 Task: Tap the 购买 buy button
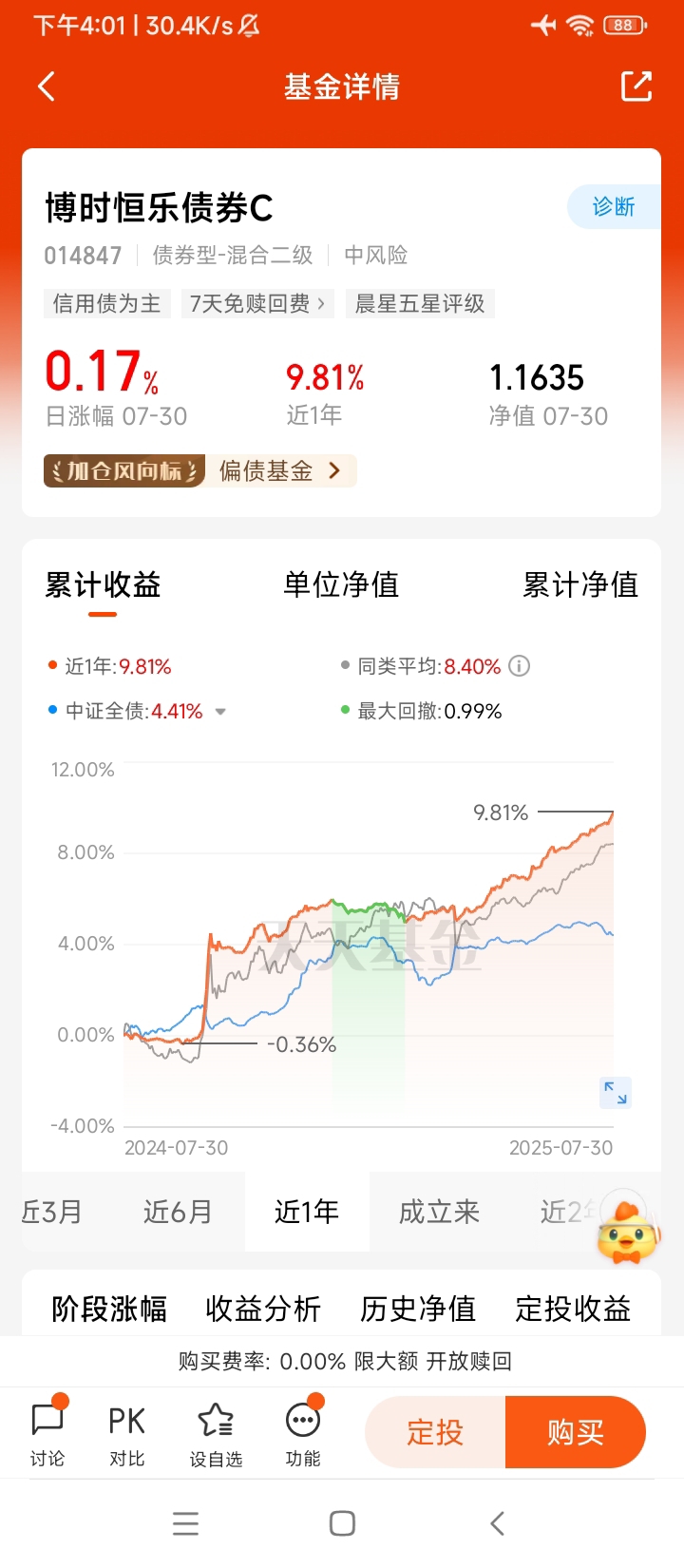pyautogui.click(x=576, y=1432)
